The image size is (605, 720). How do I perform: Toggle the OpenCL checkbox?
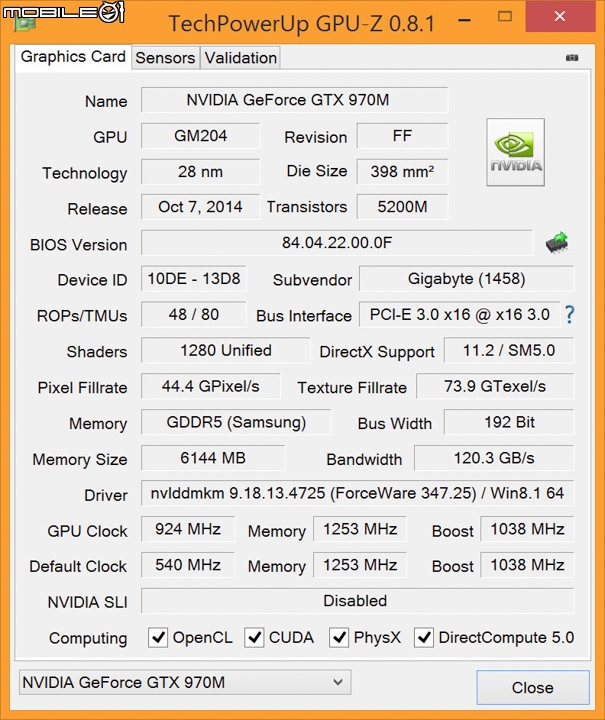click(157, 638)
